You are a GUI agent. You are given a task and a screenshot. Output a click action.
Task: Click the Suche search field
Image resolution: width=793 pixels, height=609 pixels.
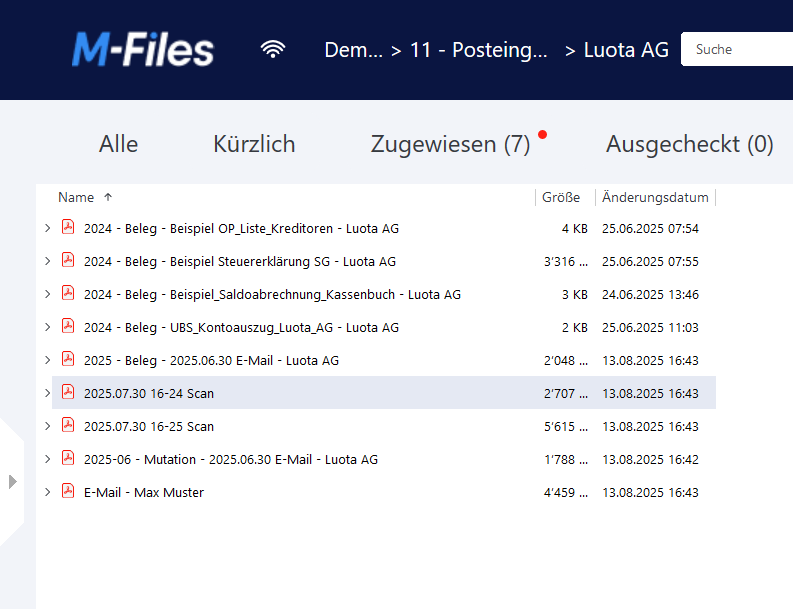737,49
